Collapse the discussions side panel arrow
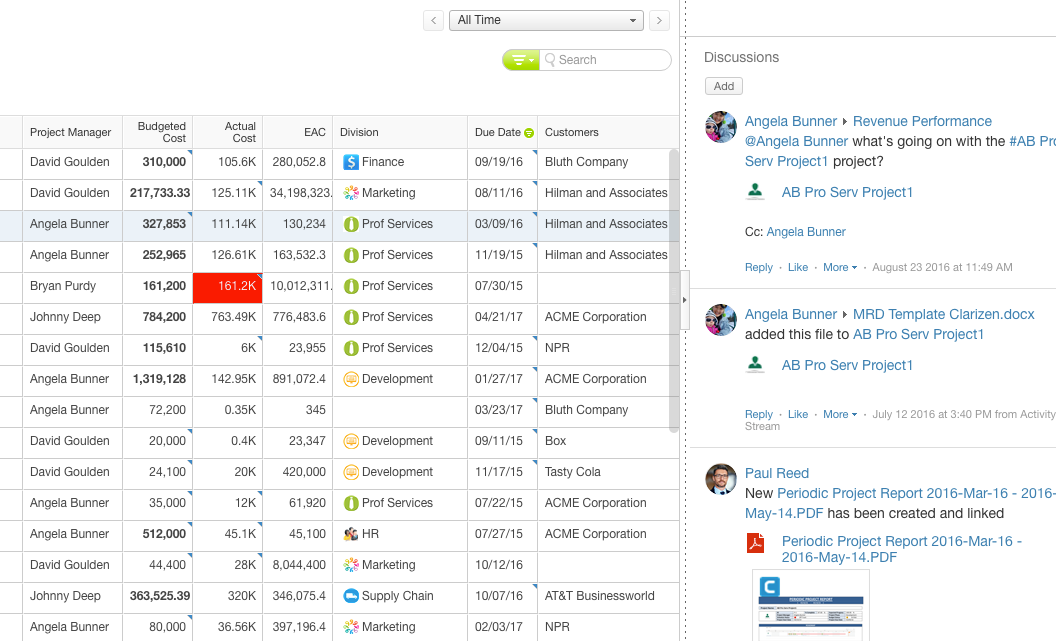The width and height of the screenshot is (1056, 641). [685, 300]
